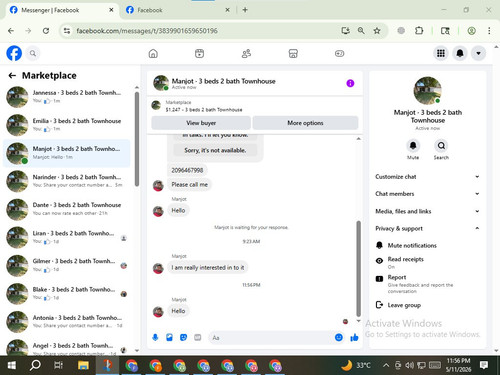Open Liran conversation in list
The width and height of the screenshot is (500, 375).
[67, 237]
